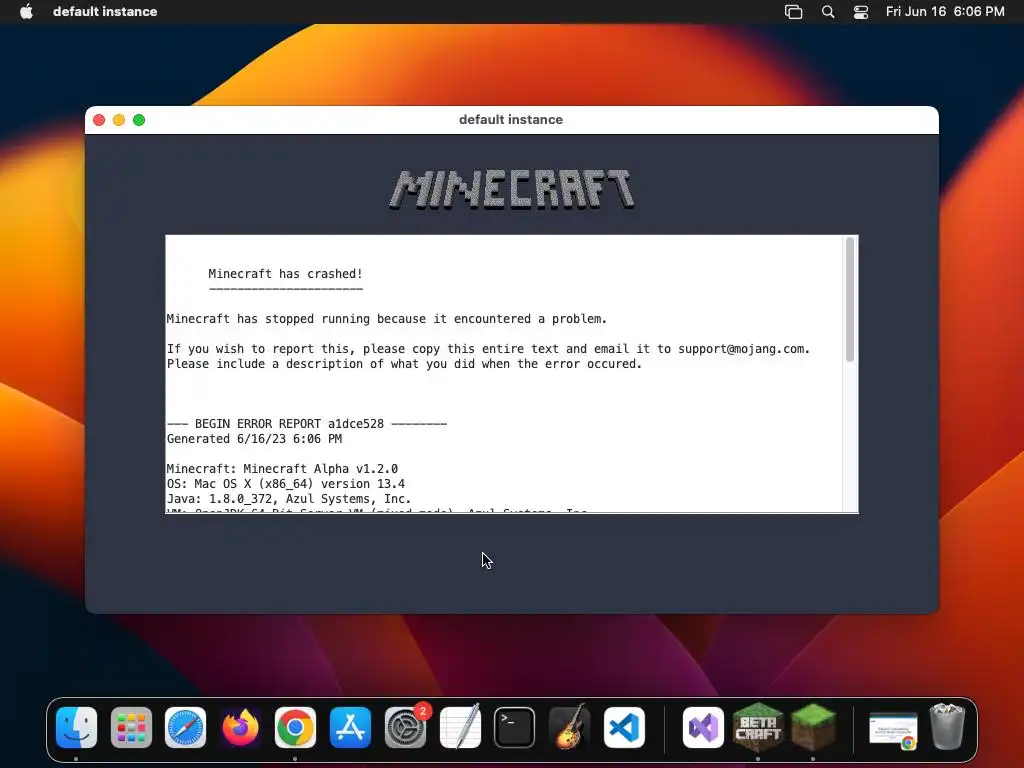Click 'Generated 6/16/23 6:06 PM' line
Viewport: 1024px width, 768px height.
pos(254,439)
